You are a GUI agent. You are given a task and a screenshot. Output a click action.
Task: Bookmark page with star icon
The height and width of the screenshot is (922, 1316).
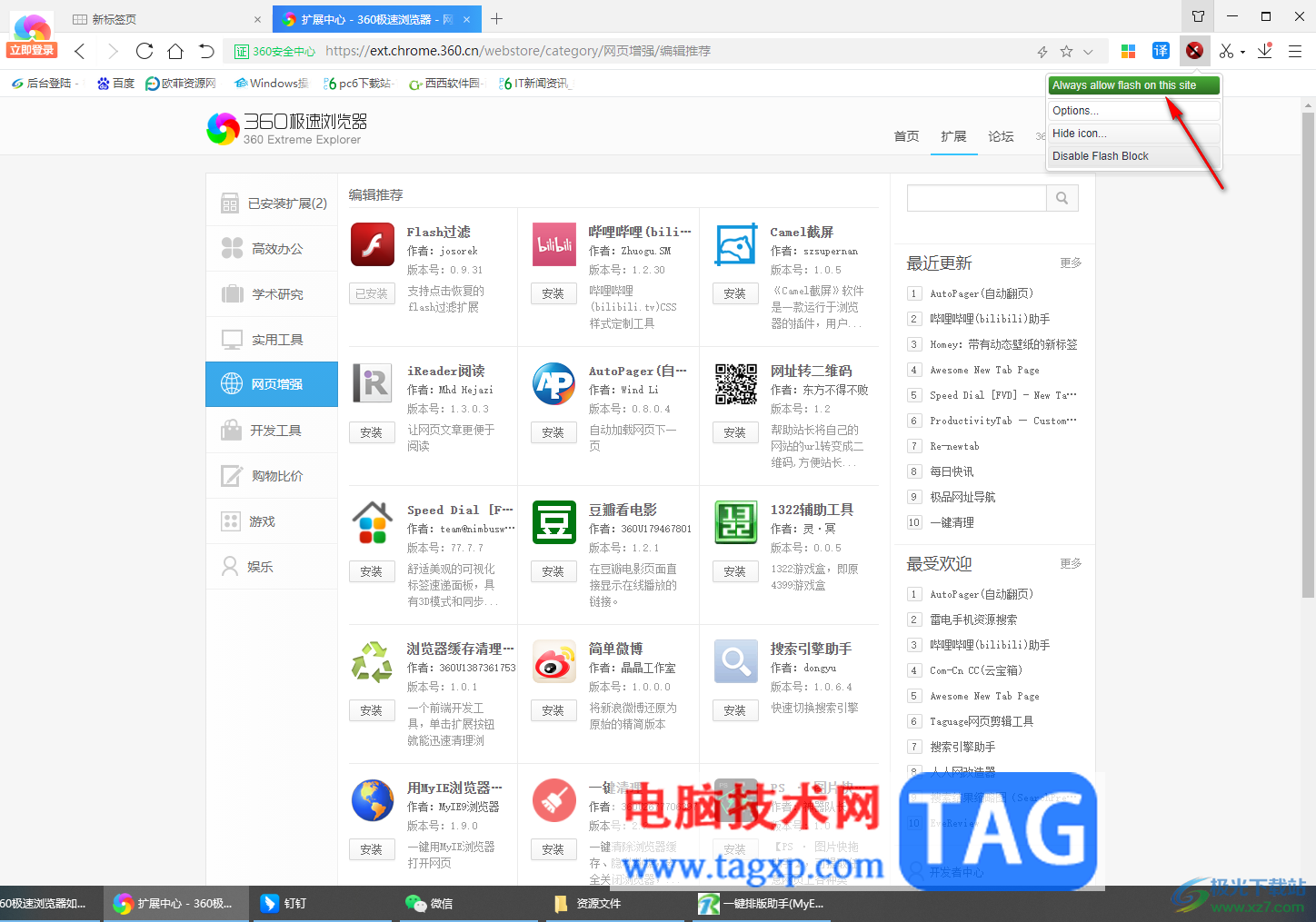(1067, 52)
